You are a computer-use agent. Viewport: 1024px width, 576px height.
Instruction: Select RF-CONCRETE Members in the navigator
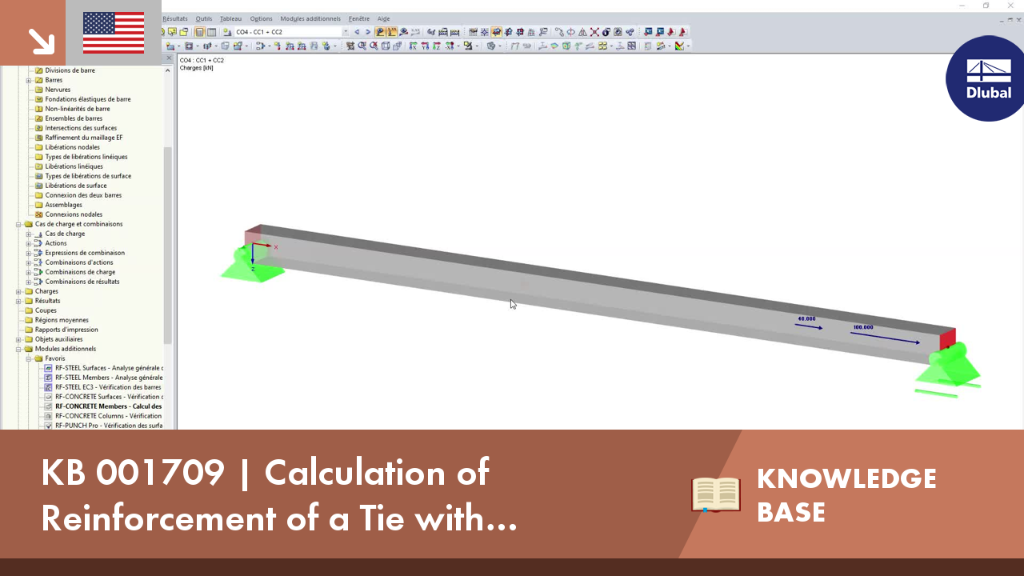[108, 406]
